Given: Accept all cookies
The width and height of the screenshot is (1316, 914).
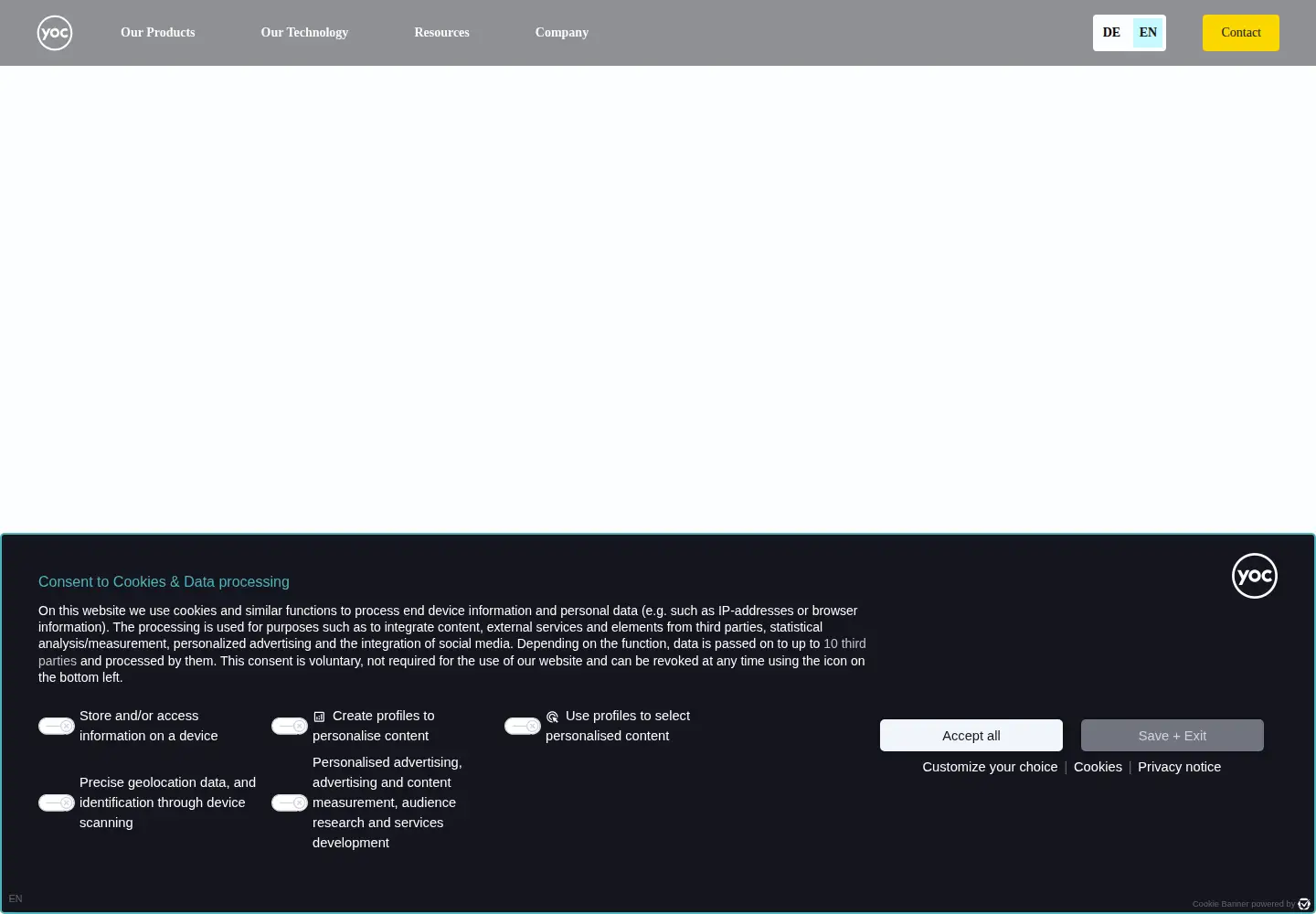Looking at the screenshot, I should [971, 735].
